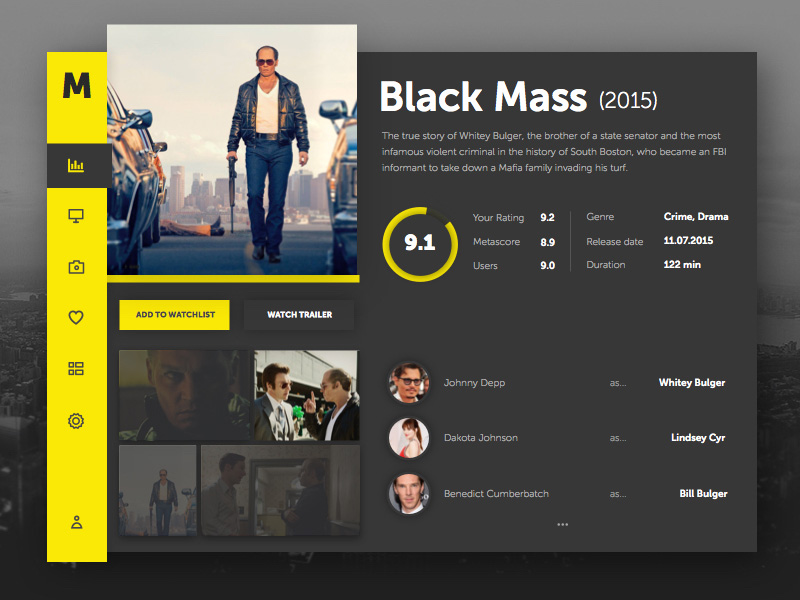Select the grid categories icon
This screenshot has width=800, height=600.
point(76,367)
